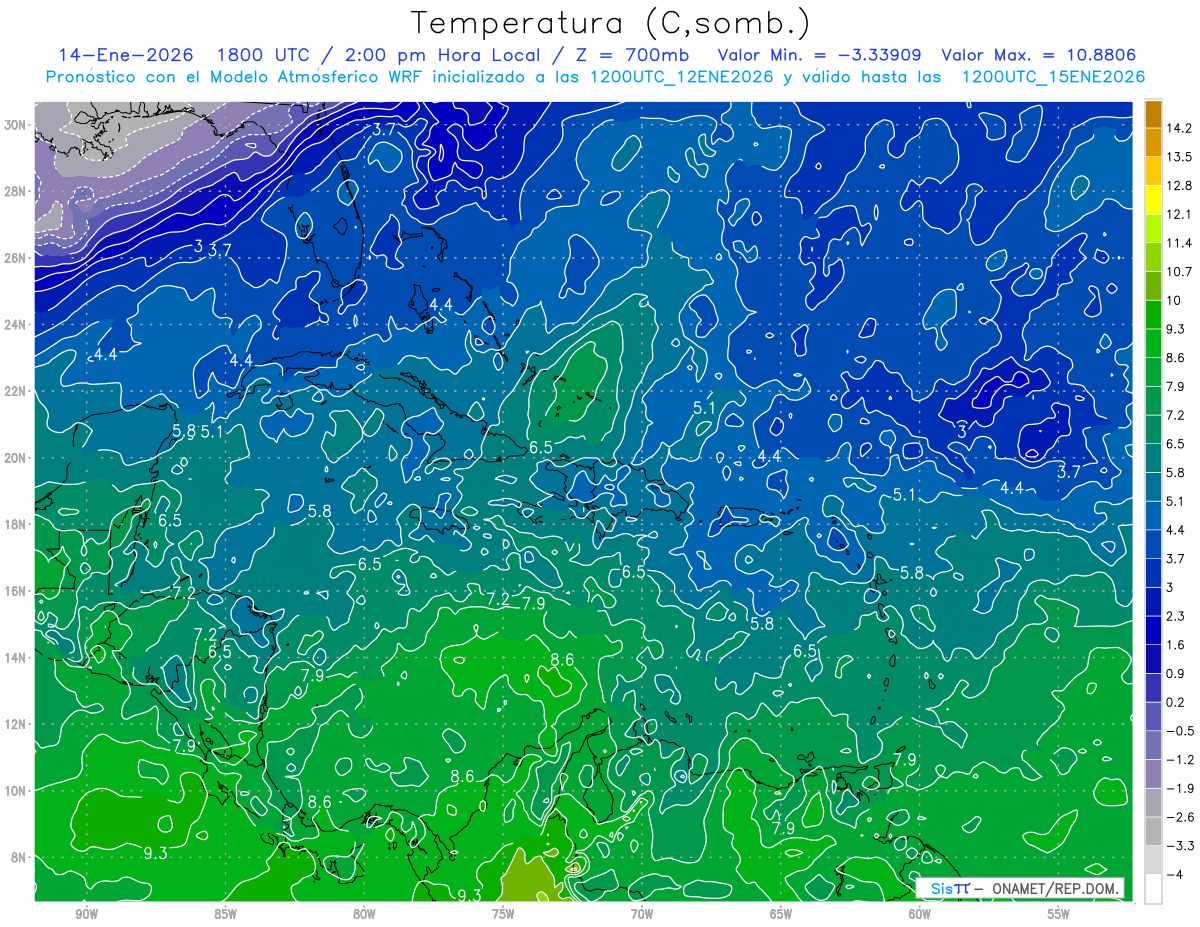The height and width of the screenshot is (927, 1200).
Task: Click the "SisTT - ONAMET/REP.DOM." logo box
Action: (1020, 888)
